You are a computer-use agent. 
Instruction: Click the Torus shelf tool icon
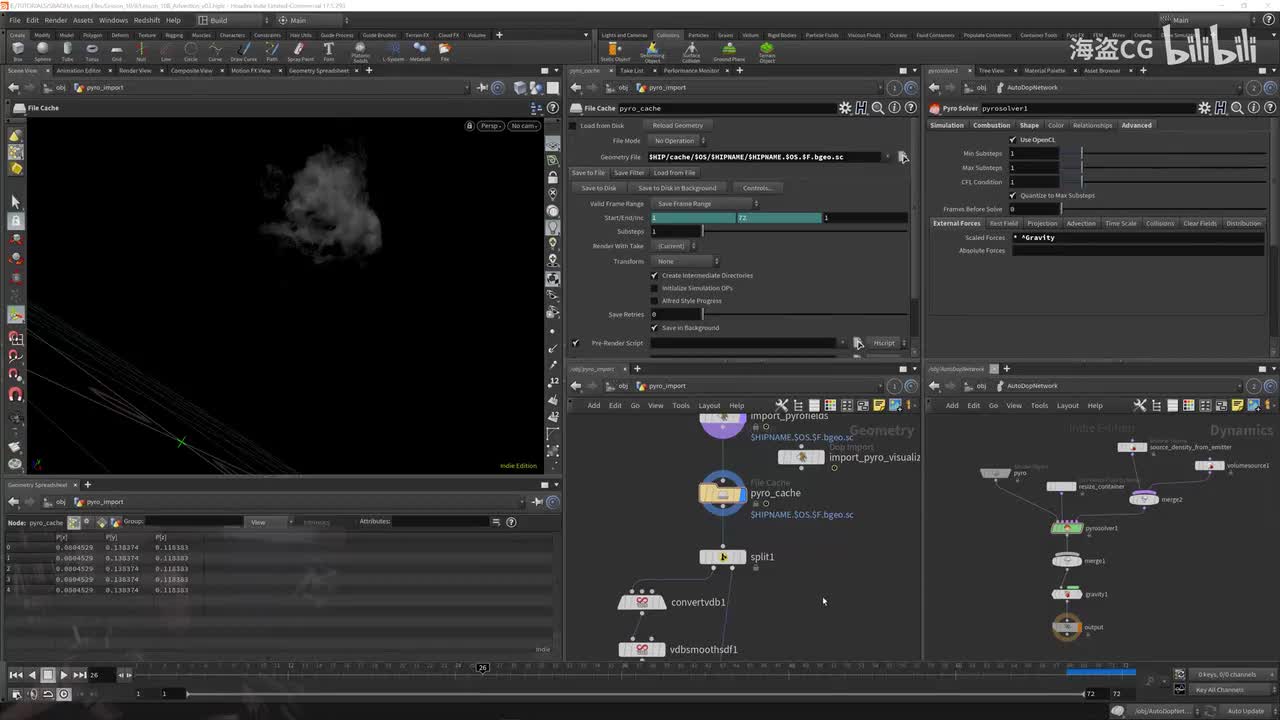coord(92,50)
